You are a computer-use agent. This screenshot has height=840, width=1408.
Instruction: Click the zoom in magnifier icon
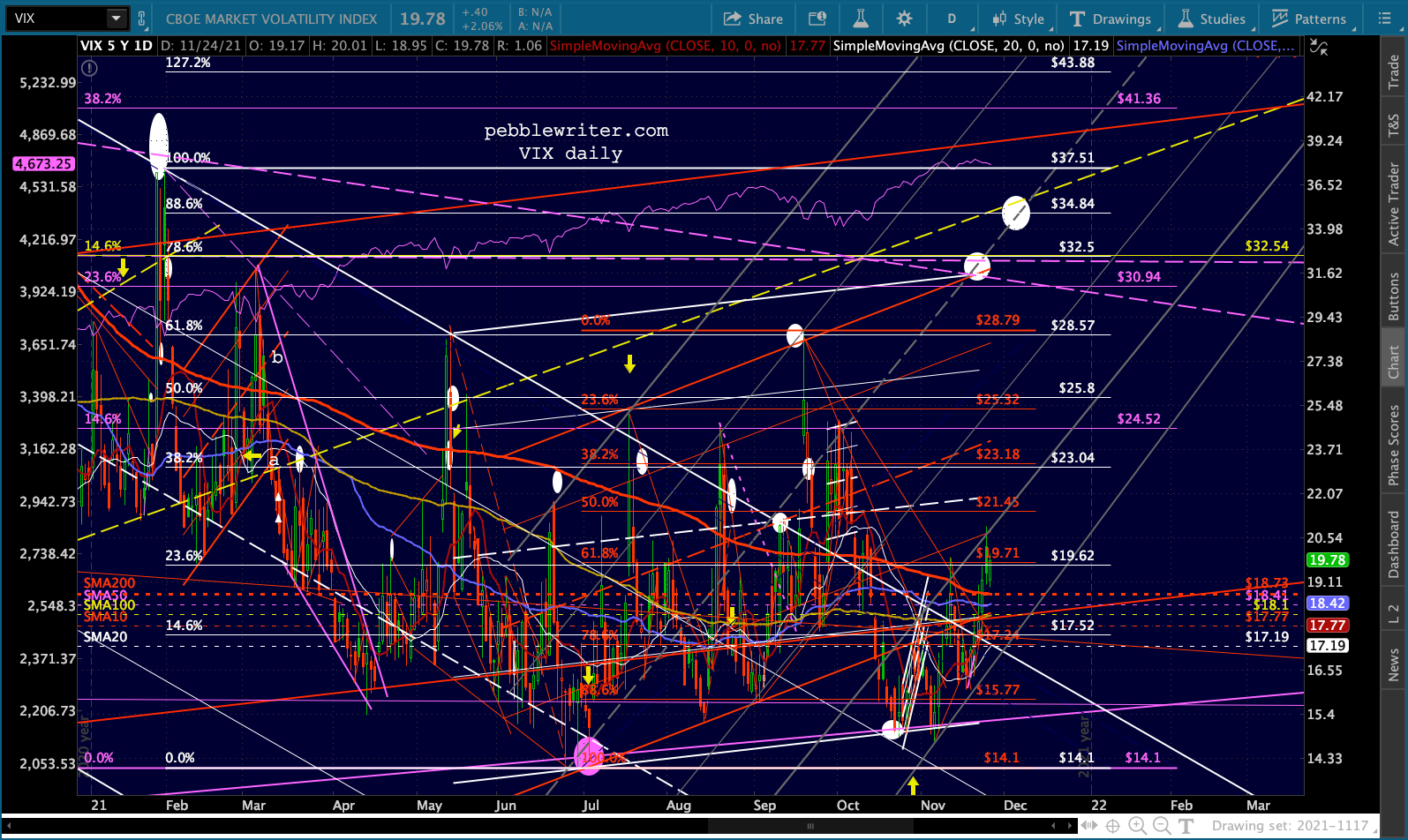1137,826
